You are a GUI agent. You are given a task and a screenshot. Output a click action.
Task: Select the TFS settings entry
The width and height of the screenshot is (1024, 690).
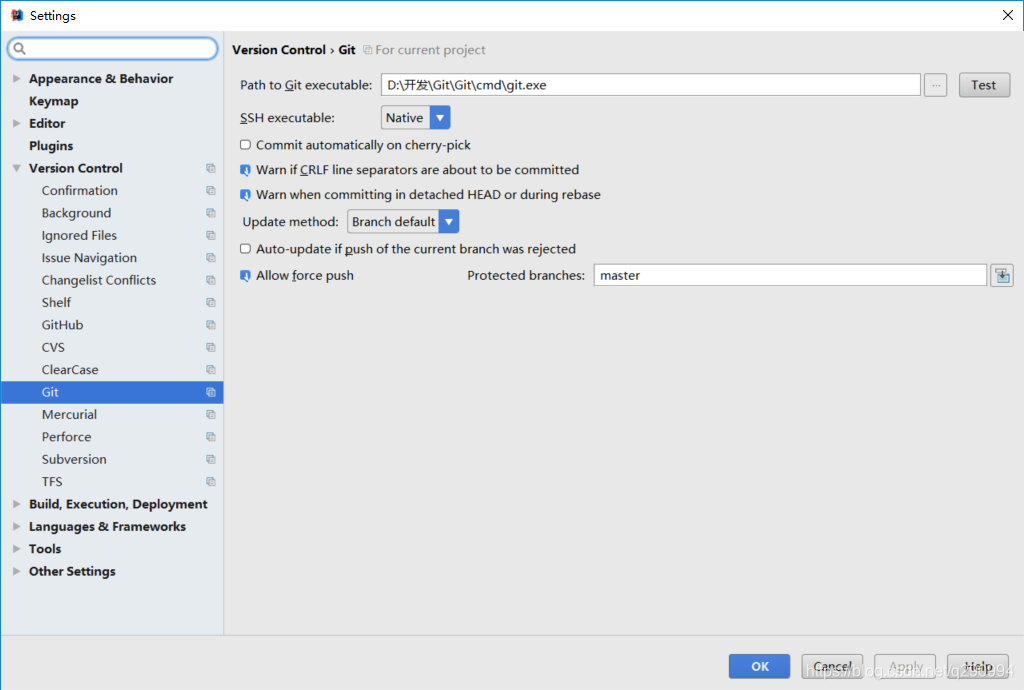click(x=52, y=482)
